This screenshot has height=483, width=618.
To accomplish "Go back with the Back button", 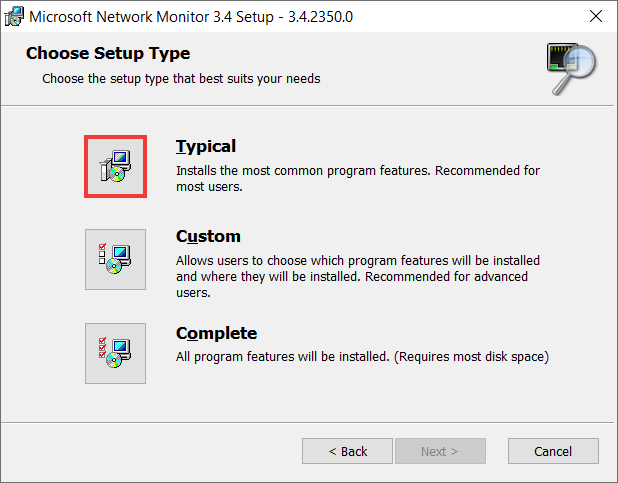I will 347,451.
